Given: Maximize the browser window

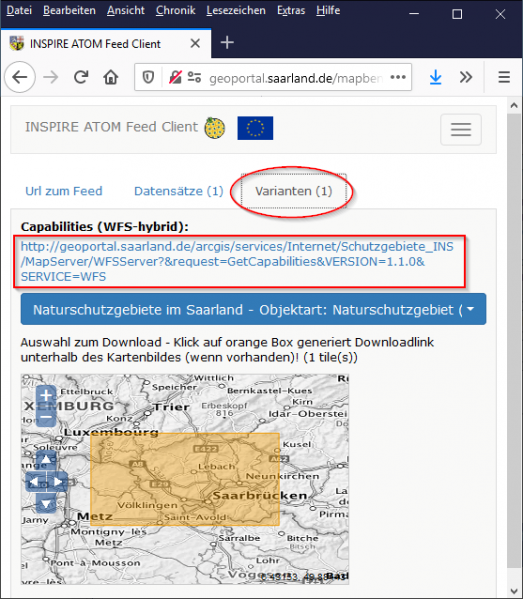Looking at the screenshot, I should pos(457,14).
